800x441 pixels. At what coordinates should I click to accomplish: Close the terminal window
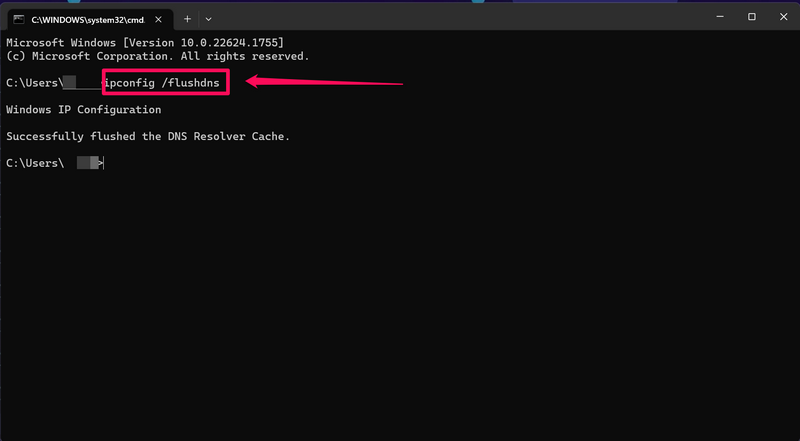pyautogui.click(x=784, y=16)
